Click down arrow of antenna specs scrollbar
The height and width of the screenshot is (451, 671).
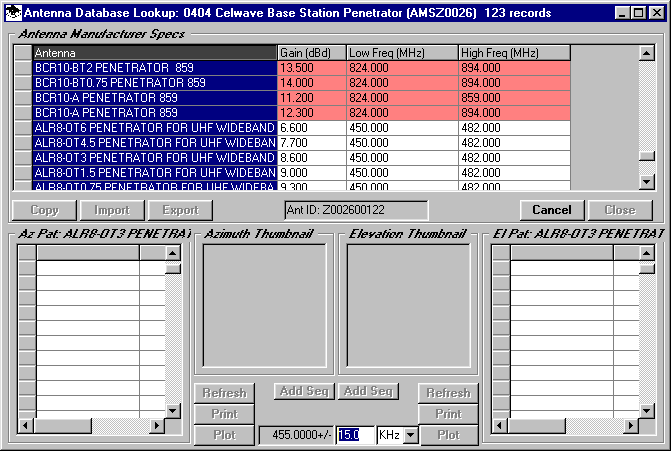tap(647, 182)
